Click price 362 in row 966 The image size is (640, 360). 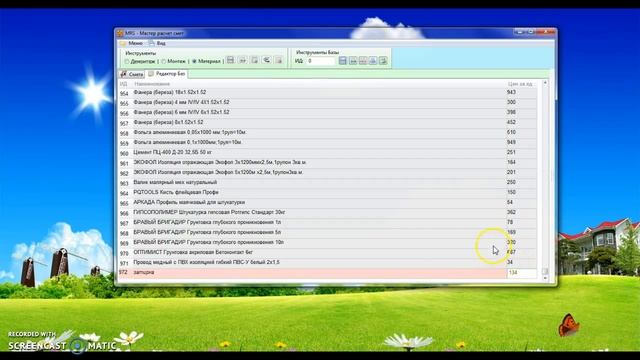pyautogui.click(x=511, y=212)
